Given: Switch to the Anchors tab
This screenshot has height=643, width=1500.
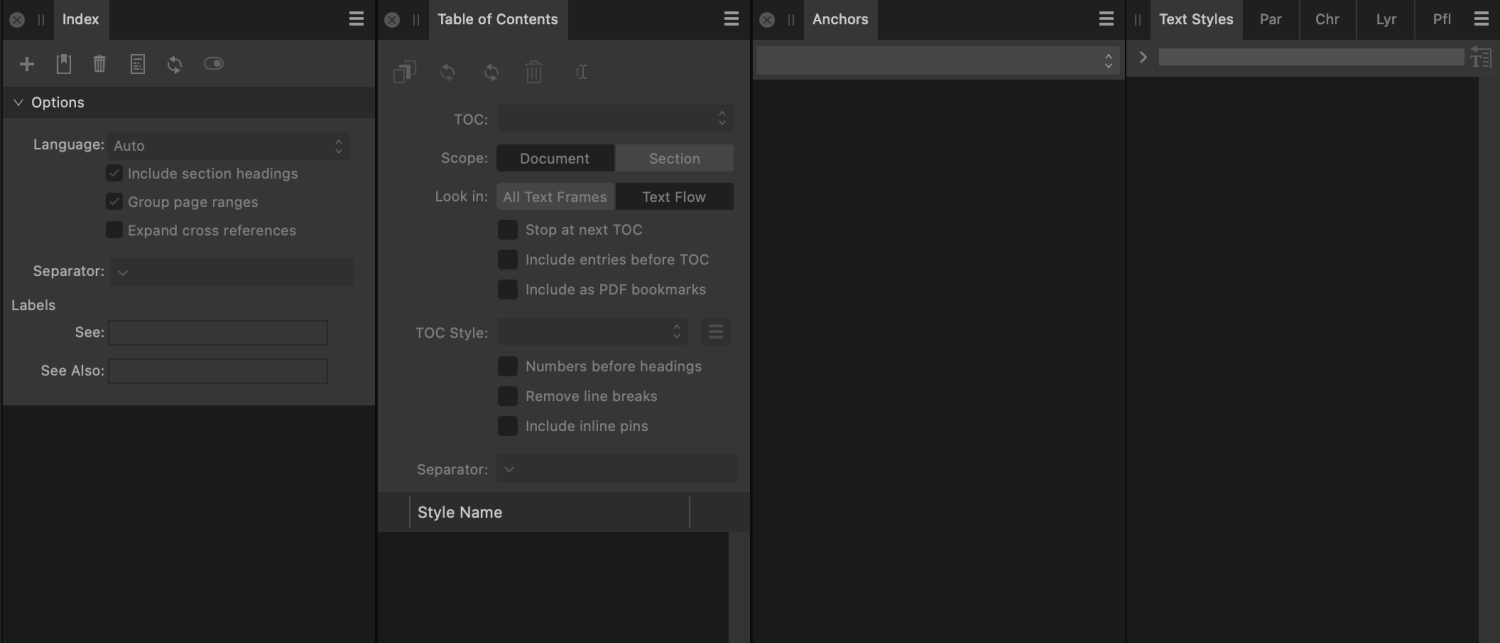Looking at the screenshot, I should [839, 19].
